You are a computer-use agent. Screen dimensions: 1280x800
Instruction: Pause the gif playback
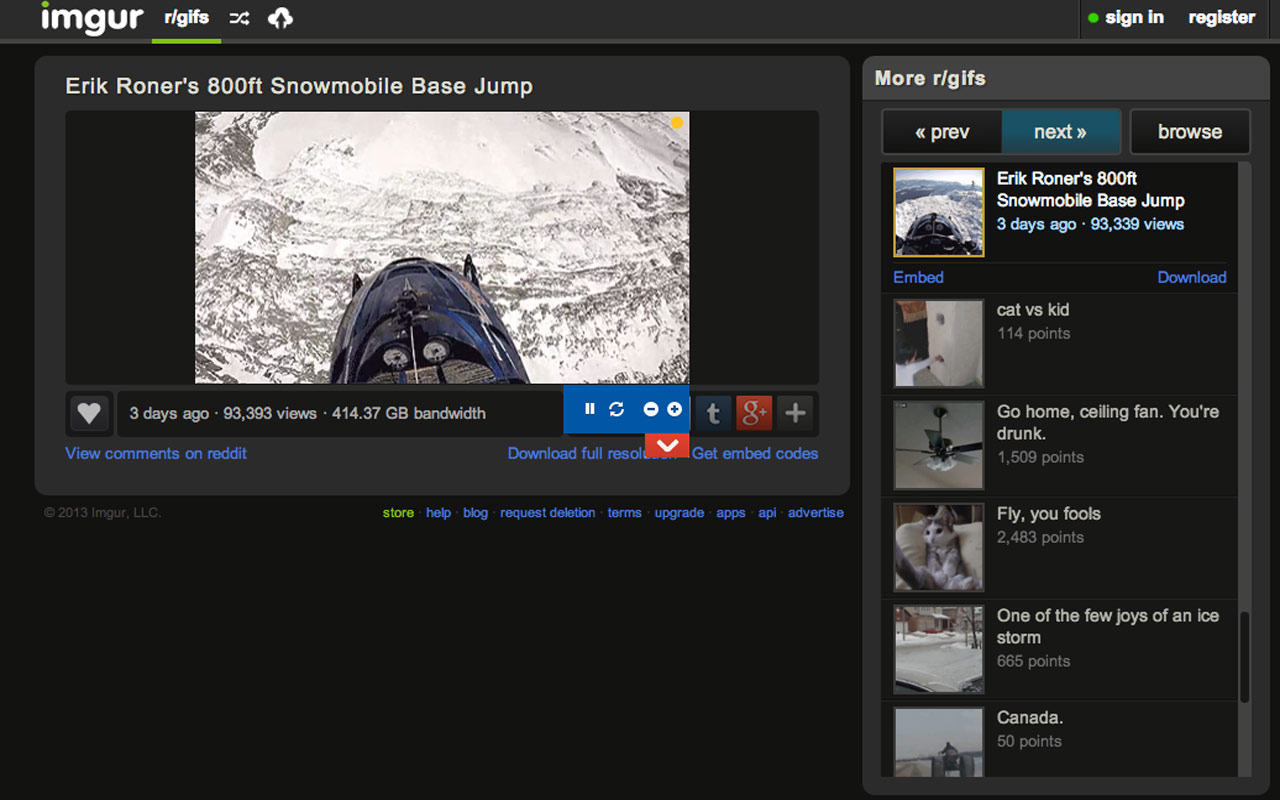coord(590,409)
